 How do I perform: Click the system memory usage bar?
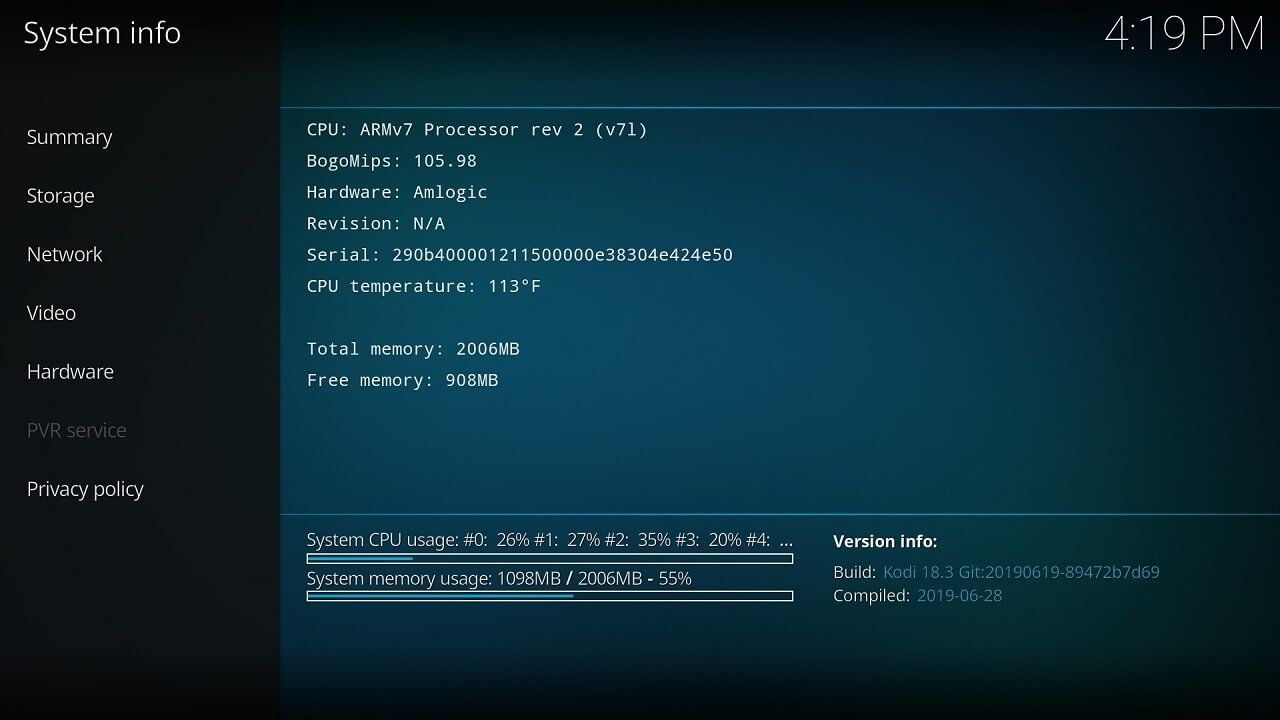tap(548, 596)
